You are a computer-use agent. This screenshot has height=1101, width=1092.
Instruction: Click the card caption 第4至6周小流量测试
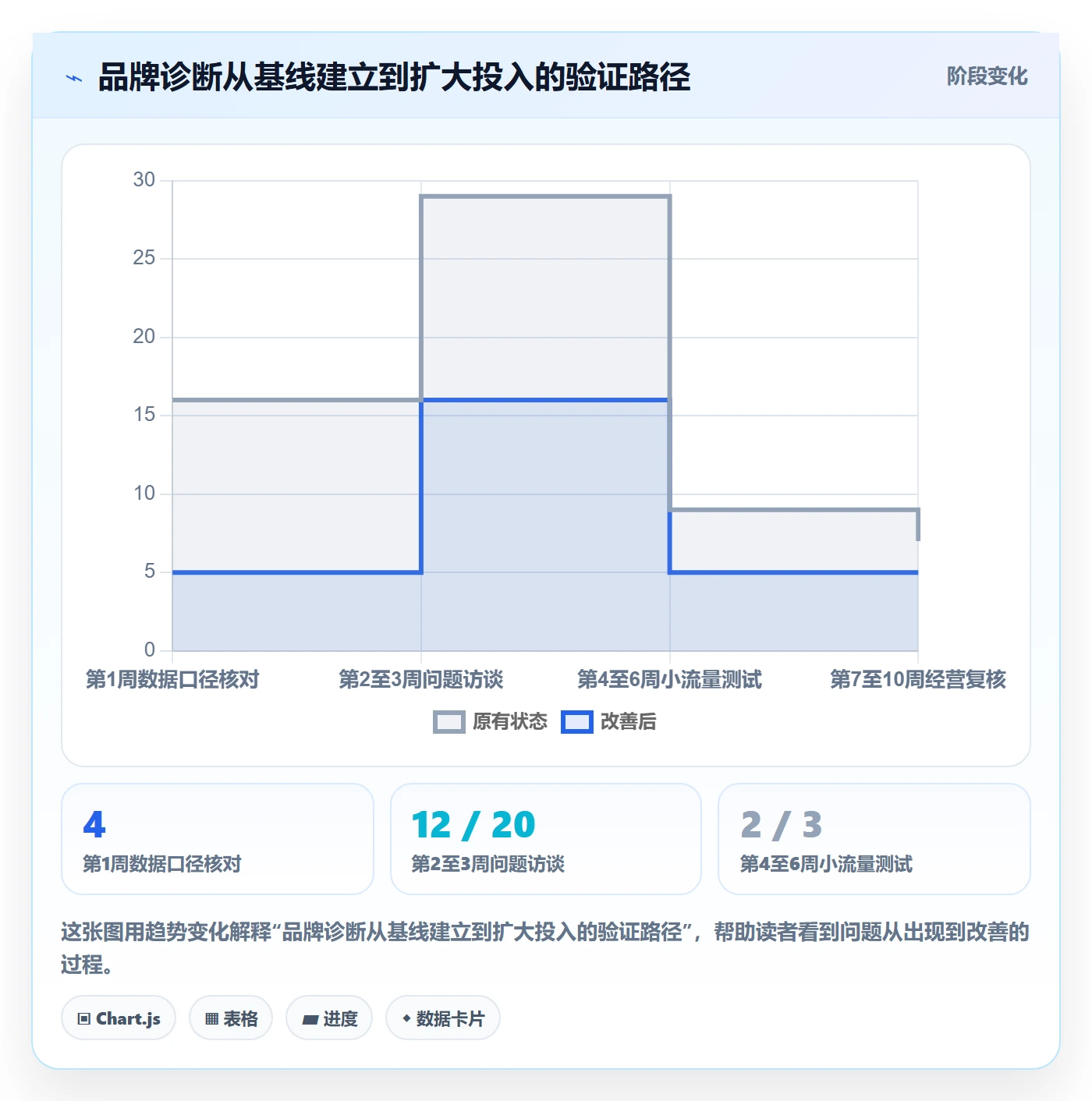click(826, 864)
